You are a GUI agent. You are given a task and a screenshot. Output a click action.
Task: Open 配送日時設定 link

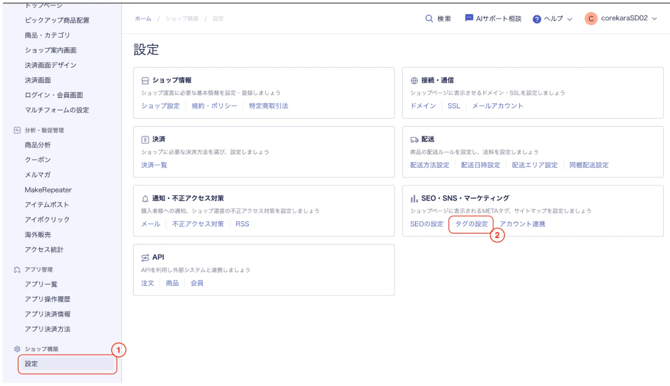480,165
